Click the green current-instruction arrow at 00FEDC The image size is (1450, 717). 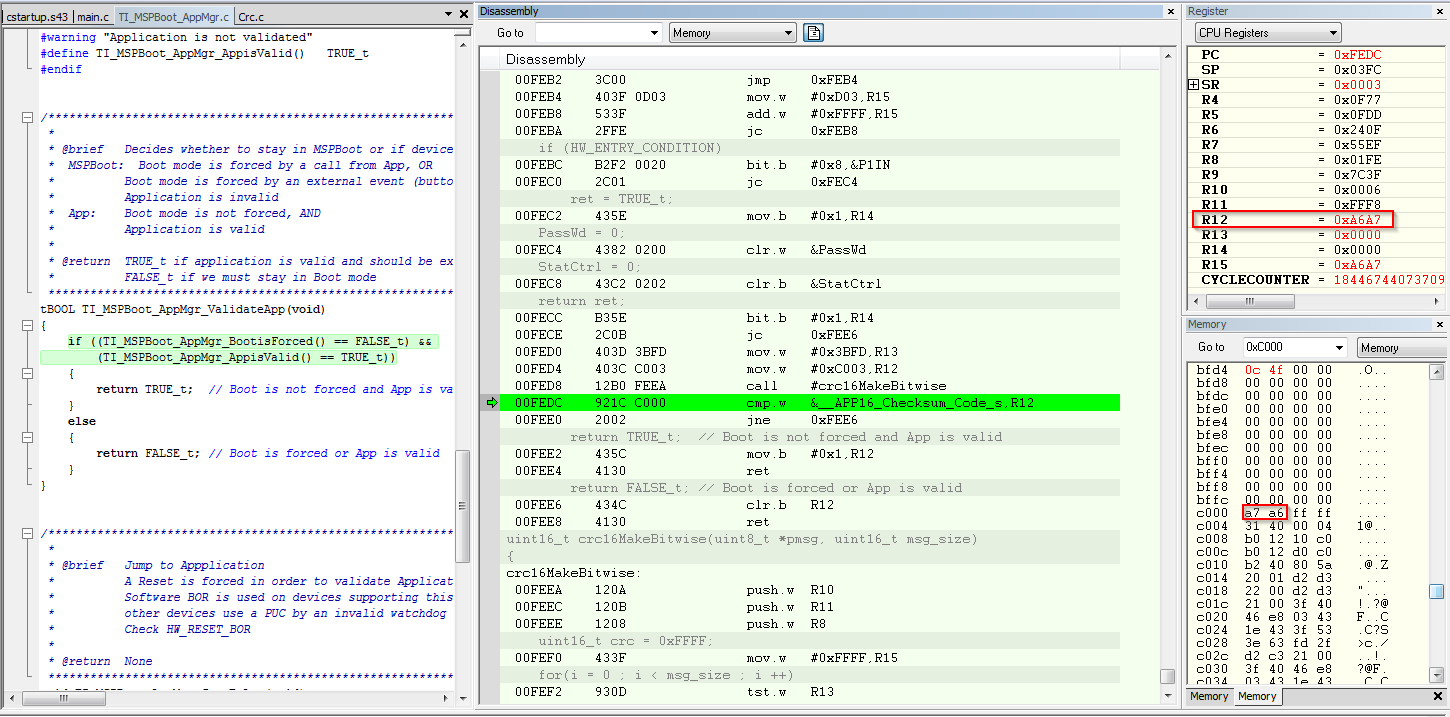(491, 403)
